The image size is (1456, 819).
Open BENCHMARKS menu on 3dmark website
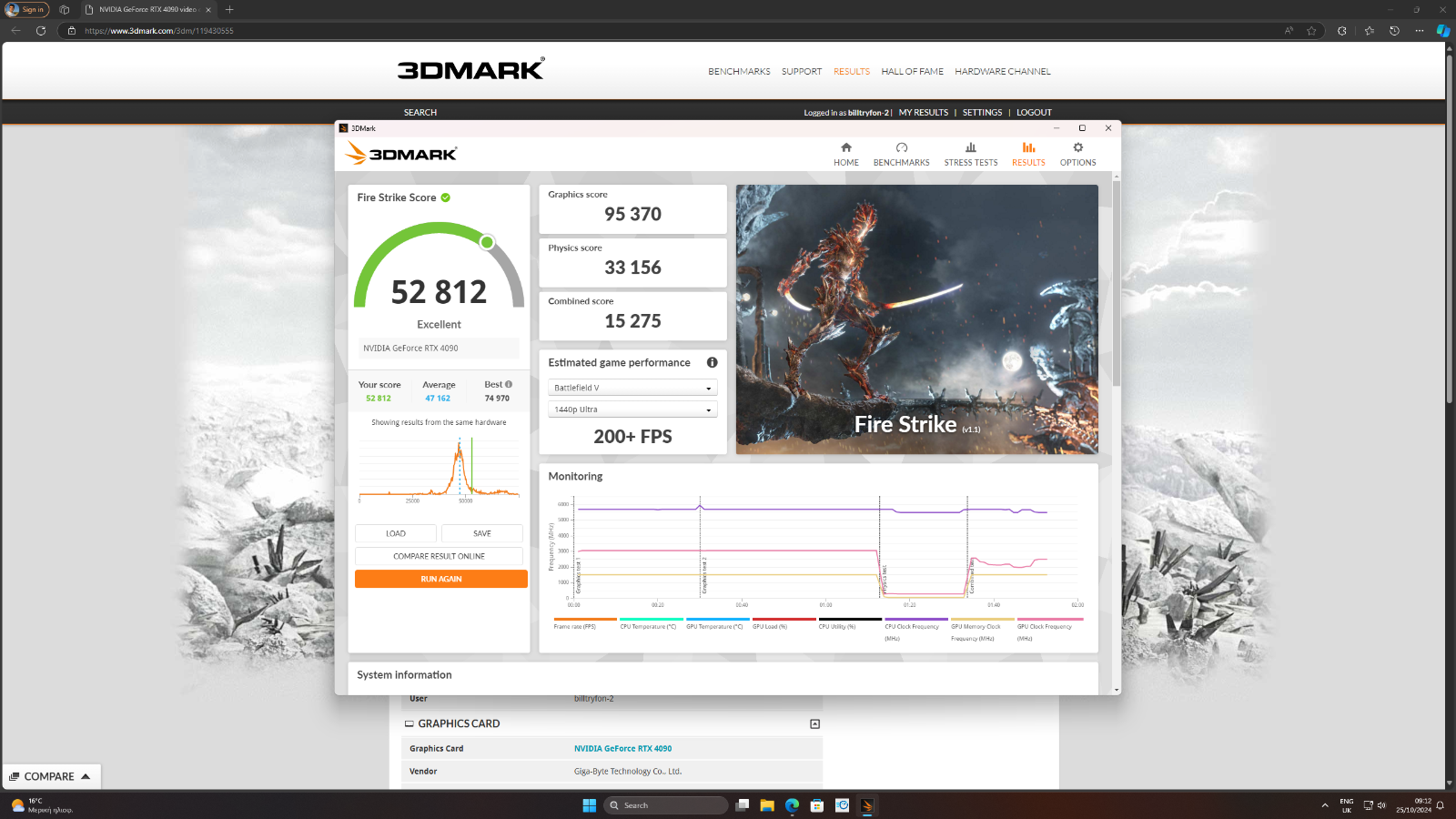[739, 71]
